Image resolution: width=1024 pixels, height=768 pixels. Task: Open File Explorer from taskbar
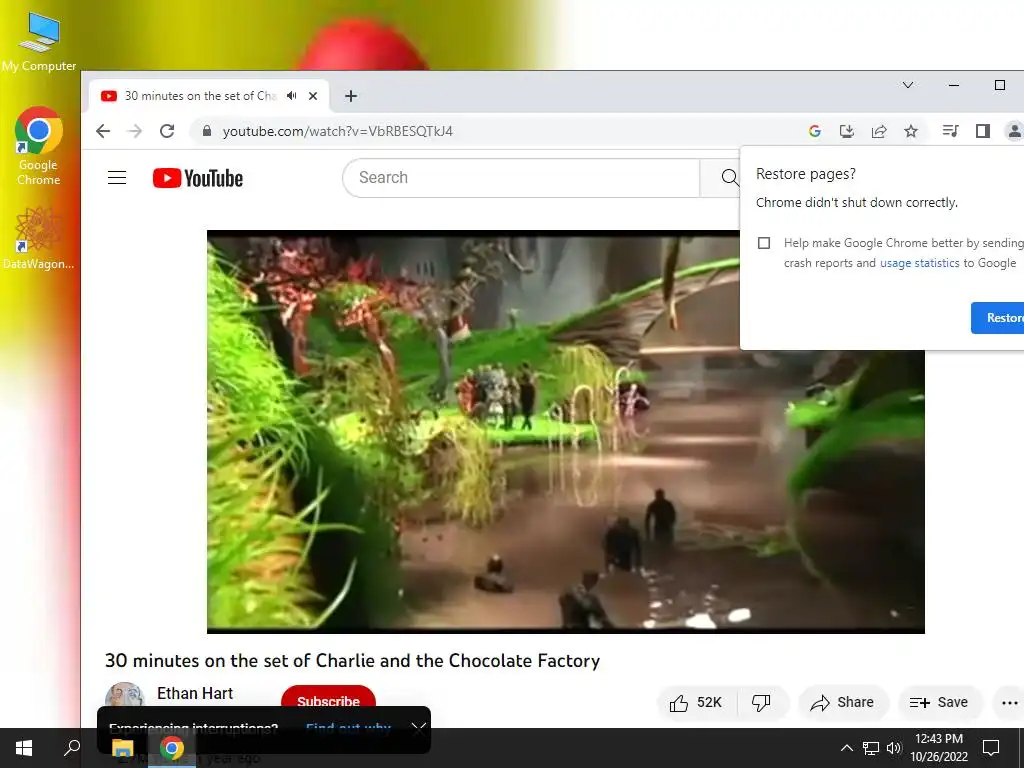[122, 748]
